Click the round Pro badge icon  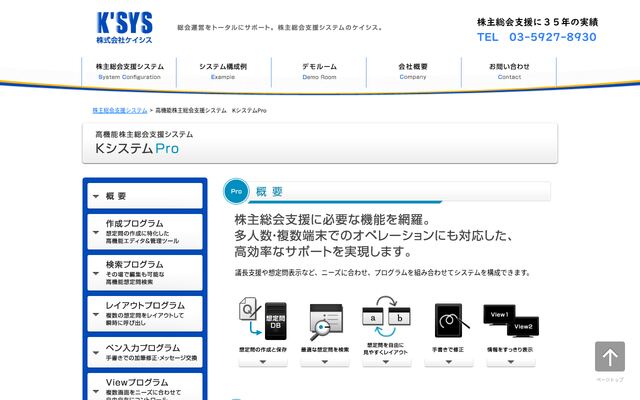click(236, 191)
